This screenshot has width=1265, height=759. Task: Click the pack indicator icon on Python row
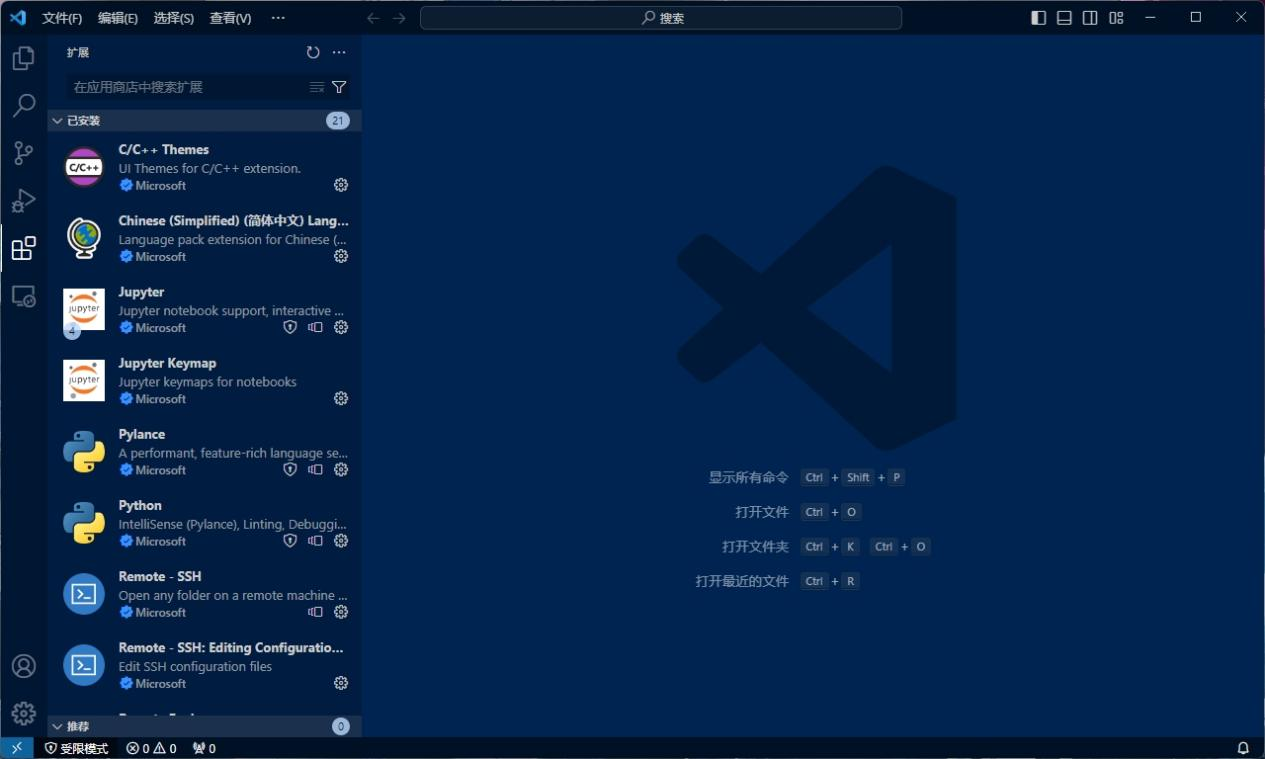pyautogui.click(x=315, y=541)
